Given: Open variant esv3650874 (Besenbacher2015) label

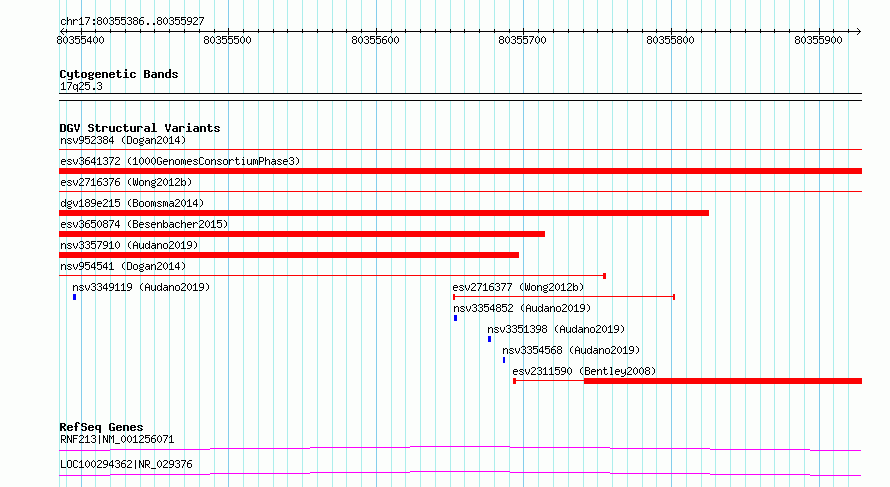Looking at the screenshot, I should 144,224.
